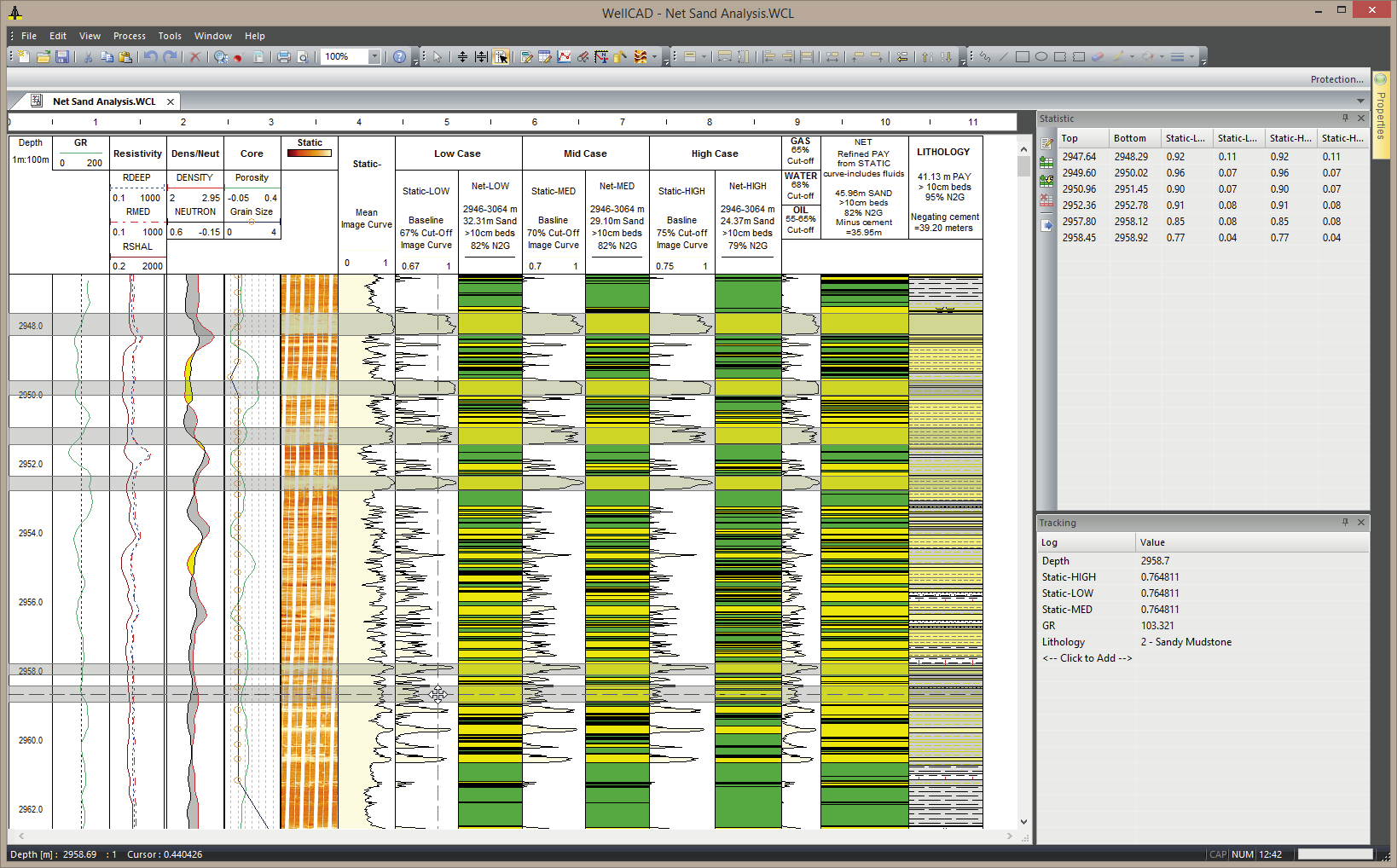1397x868 pixels.
Task: Toggle the highlighted depth cursor tool
Action: click(x=501, y=57)
